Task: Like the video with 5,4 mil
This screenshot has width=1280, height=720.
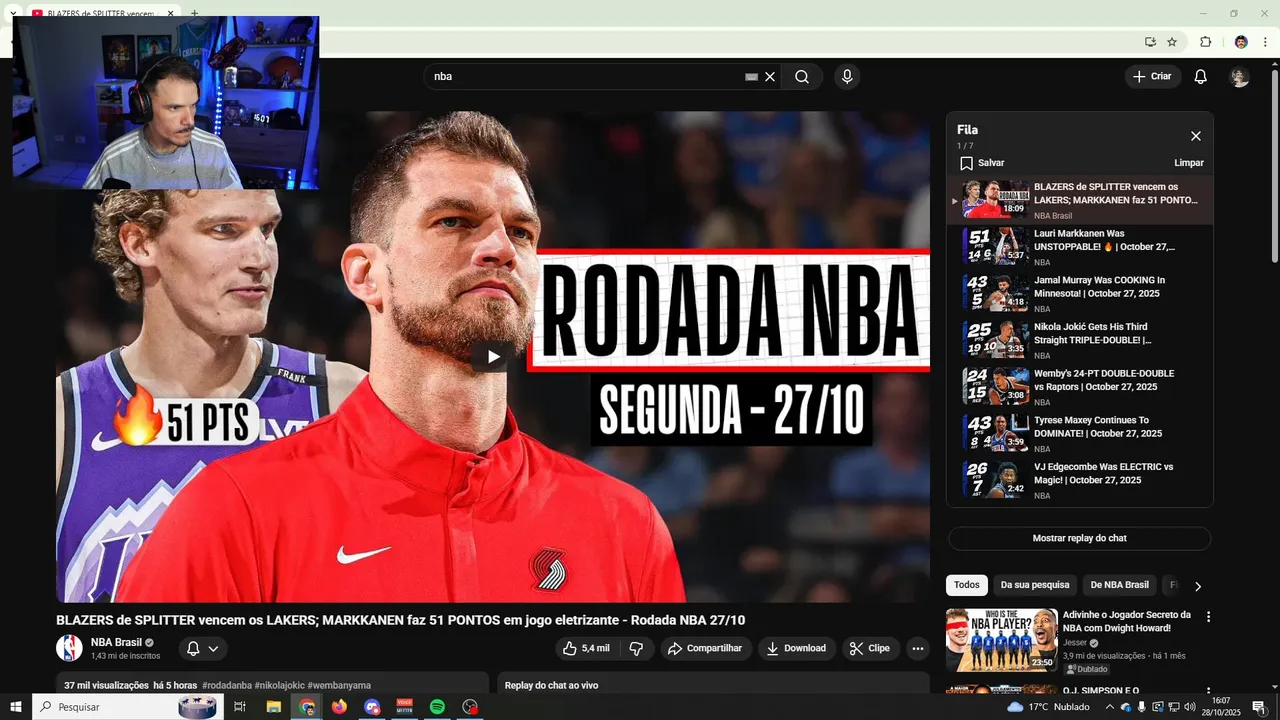Action: pos(586,648)
